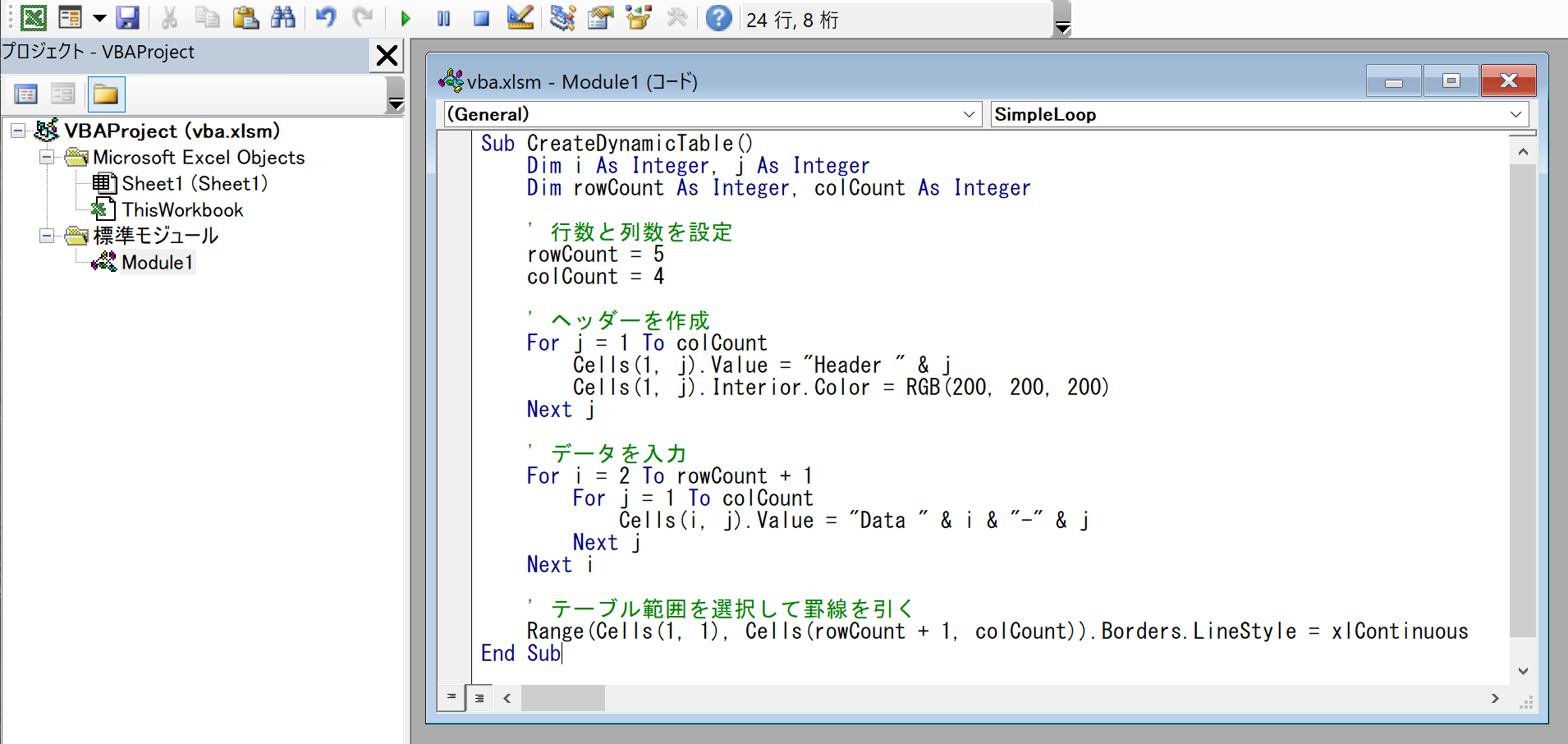Run the CreateDynamicTable macro
This screenshot has width=1568, height=744.
click(x=406, y=18)
